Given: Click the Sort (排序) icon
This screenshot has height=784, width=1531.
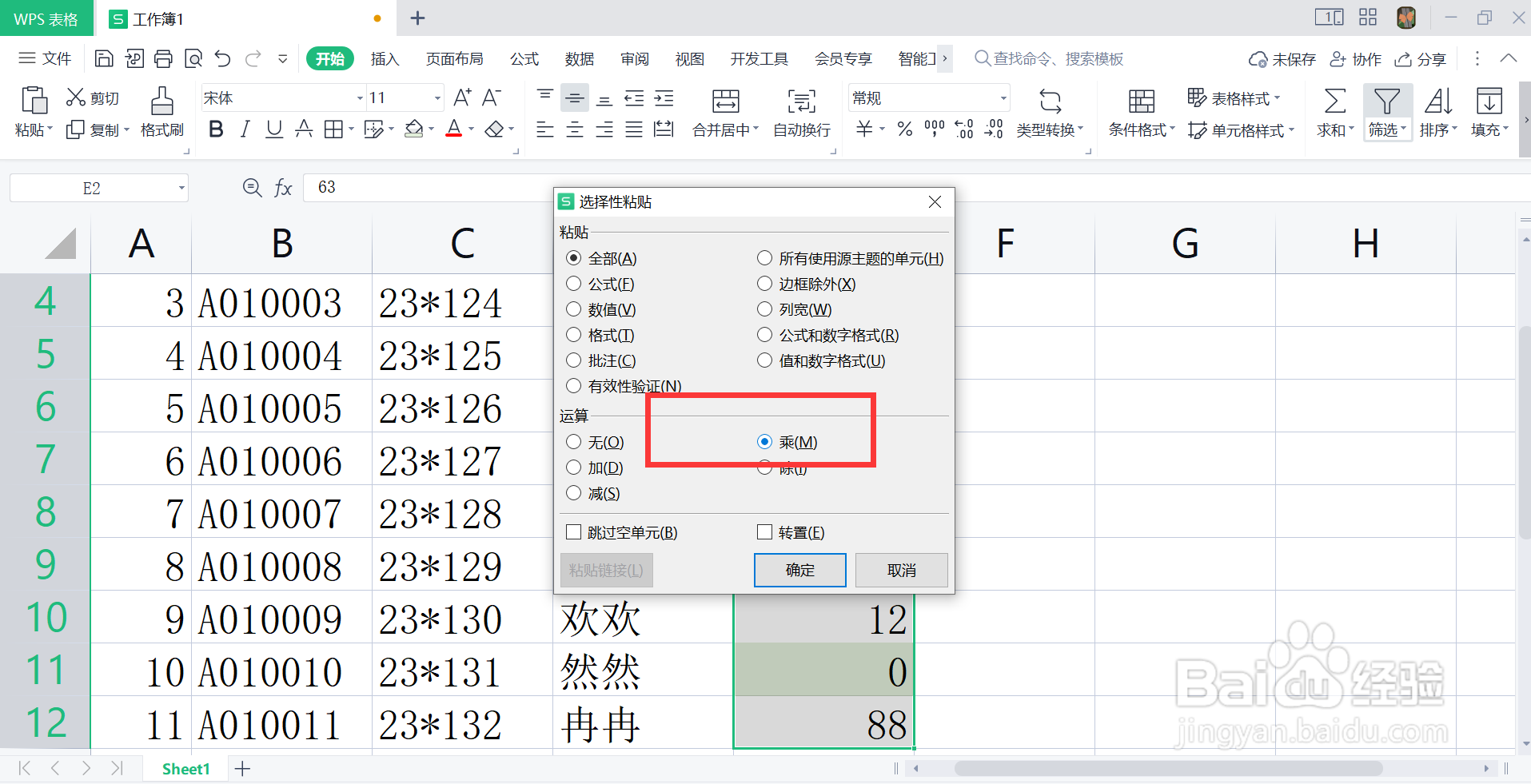Looking at the screenshot, I should (1438, 101).
